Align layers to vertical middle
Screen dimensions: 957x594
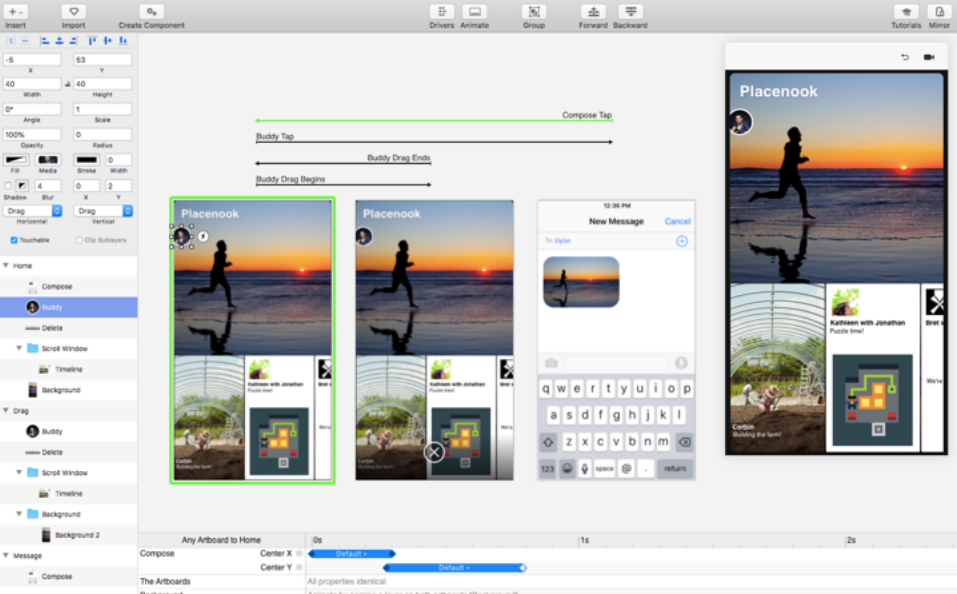point(107,41)
